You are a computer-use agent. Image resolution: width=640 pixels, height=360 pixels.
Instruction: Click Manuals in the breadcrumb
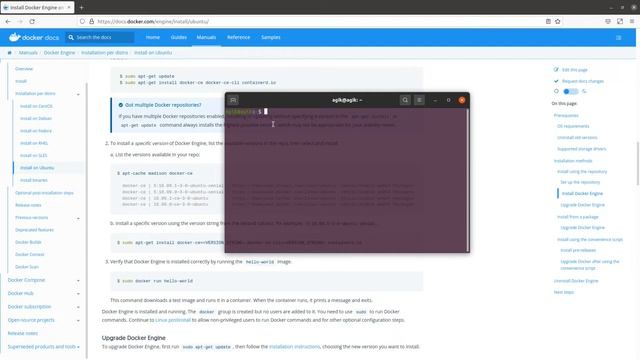28,53
